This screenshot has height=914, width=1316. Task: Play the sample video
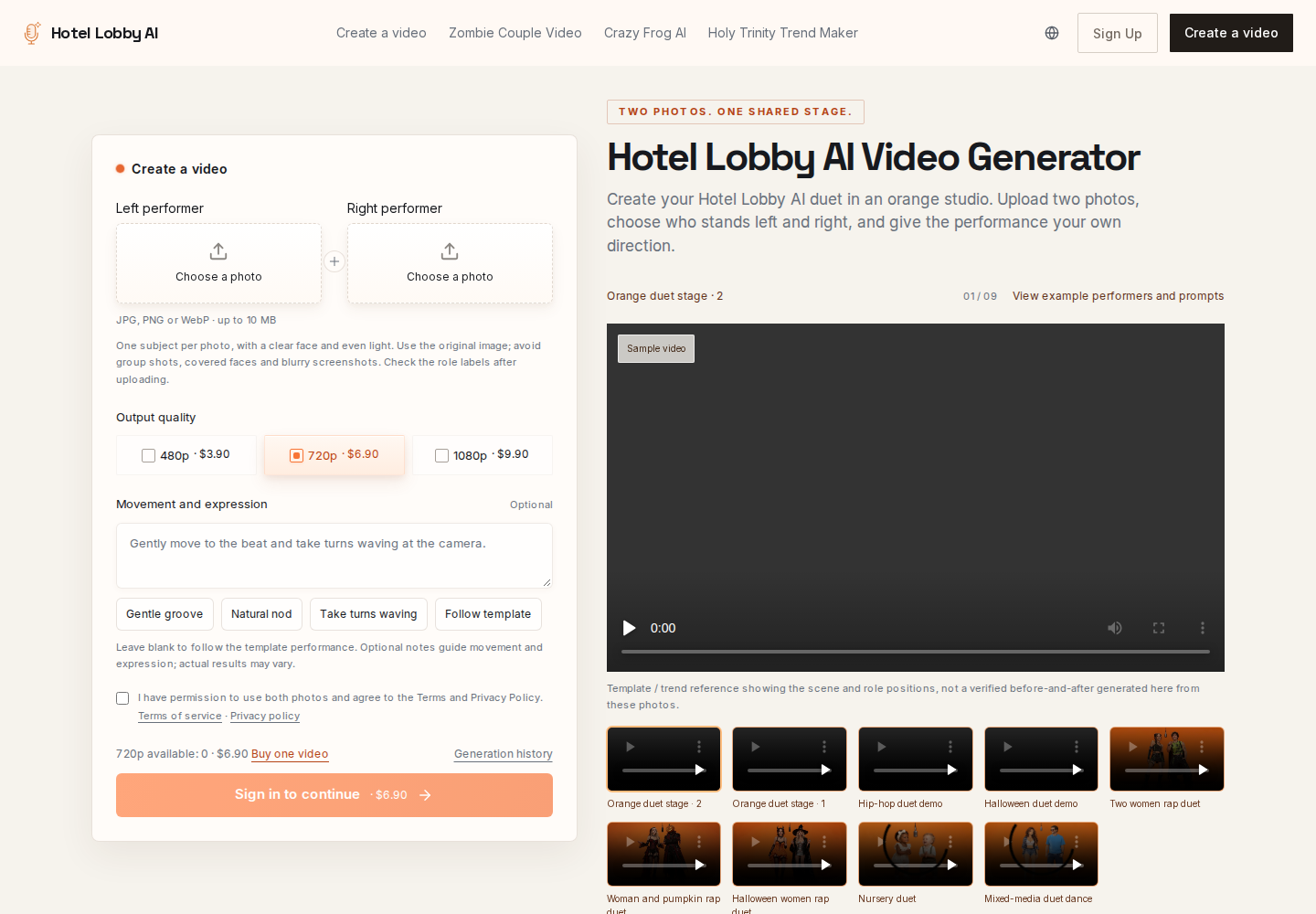(x=629, y=628)
